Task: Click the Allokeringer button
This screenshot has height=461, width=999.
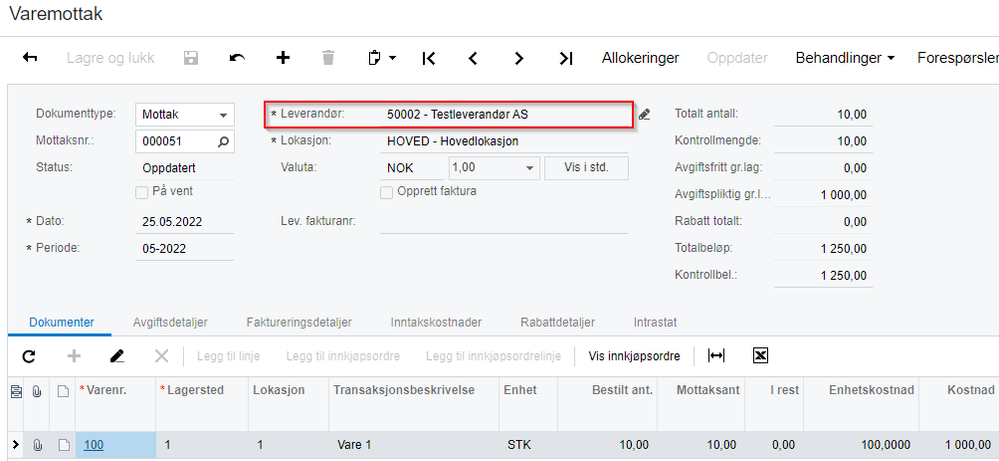Action: pyautogui.click(x=640, y=58)
